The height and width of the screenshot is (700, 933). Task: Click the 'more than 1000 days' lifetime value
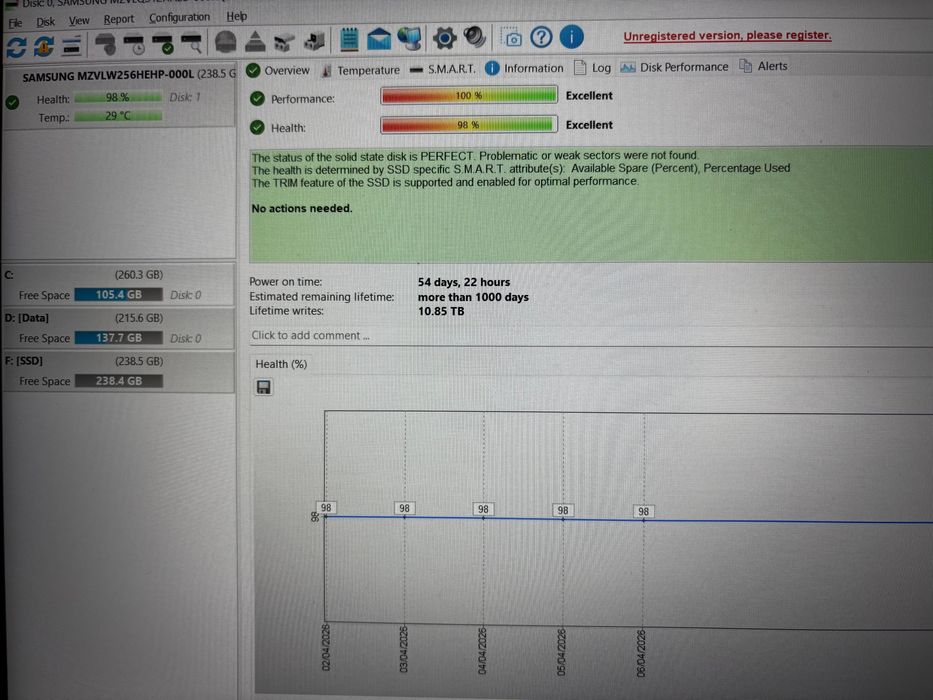[473, 297]
